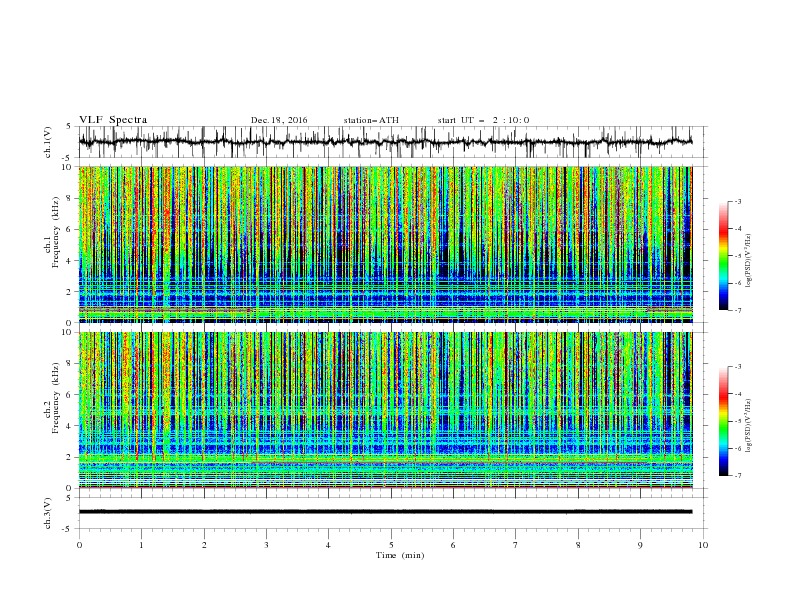Click the 'ch.1(V)' waveform axis label
Screen dimensions: 792x612
coord(48,142)
